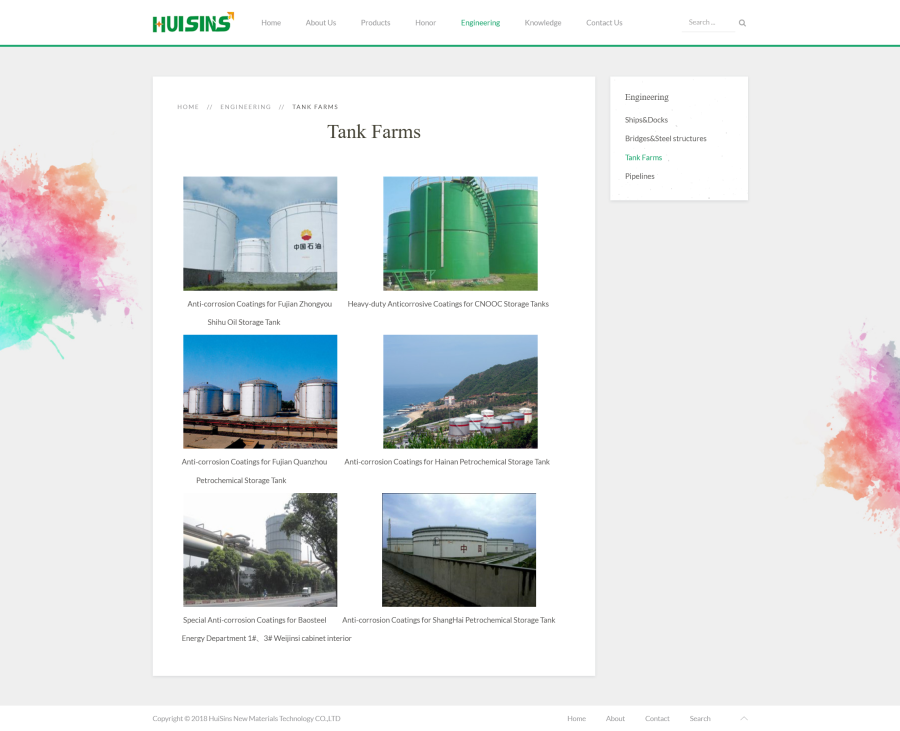Viewport: 900px width, 731px height.
Task: Open the green CNOOC storage tanks image
Action: click(x=460, y=233)
